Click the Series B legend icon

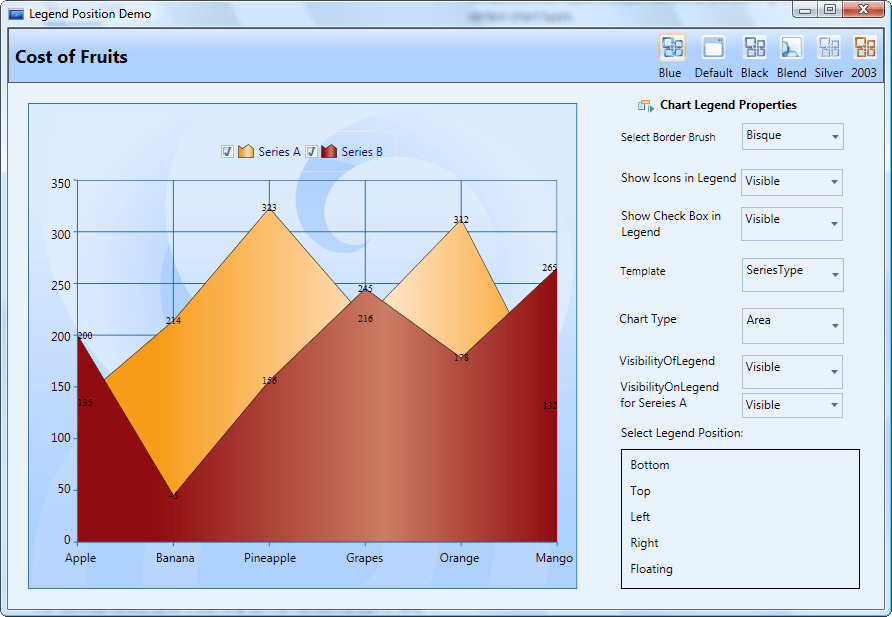[x=329, y=152]
